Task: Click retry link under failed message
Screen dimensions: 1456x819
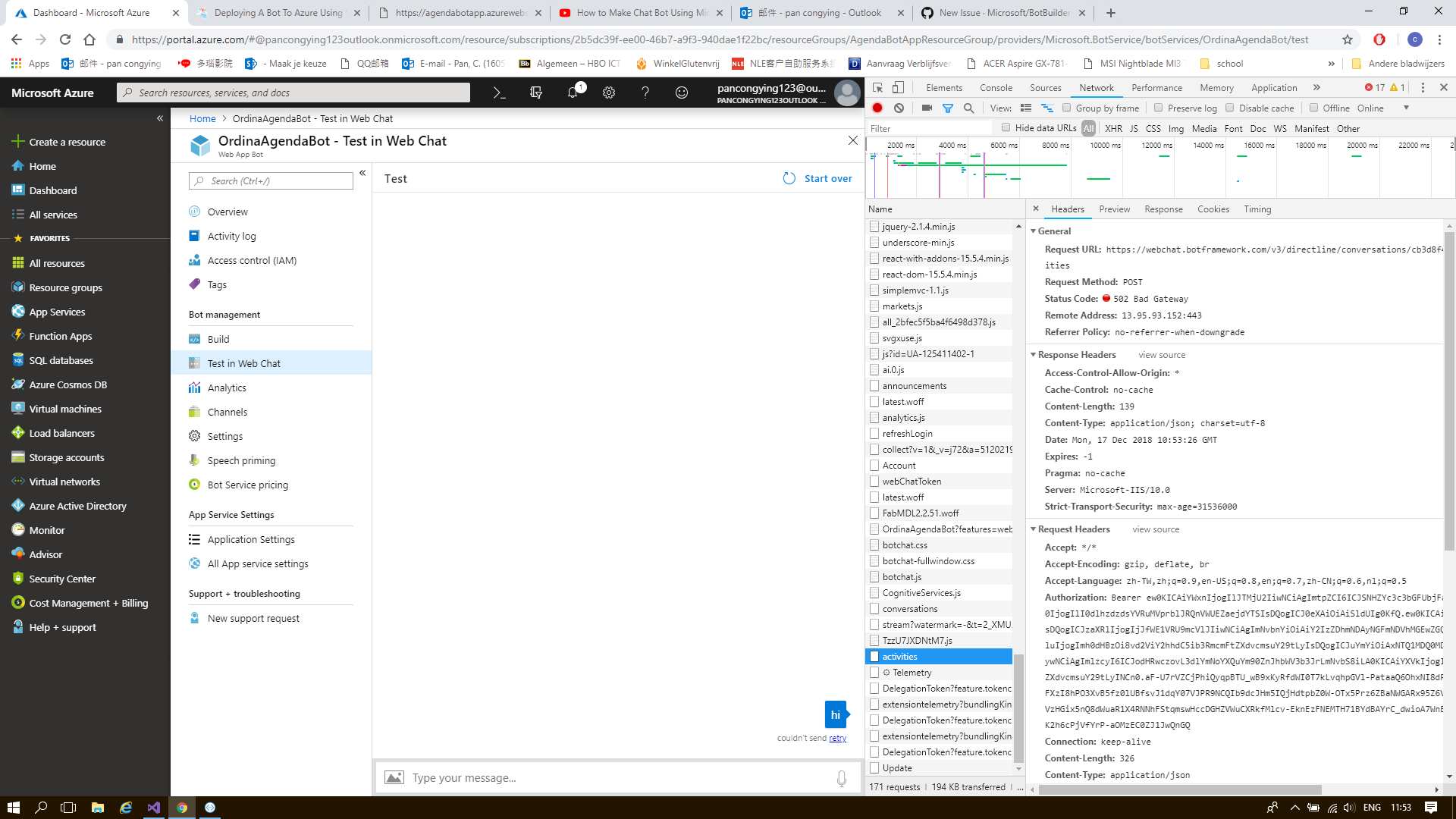Action: pyautogui.click(x=837, y=738)
